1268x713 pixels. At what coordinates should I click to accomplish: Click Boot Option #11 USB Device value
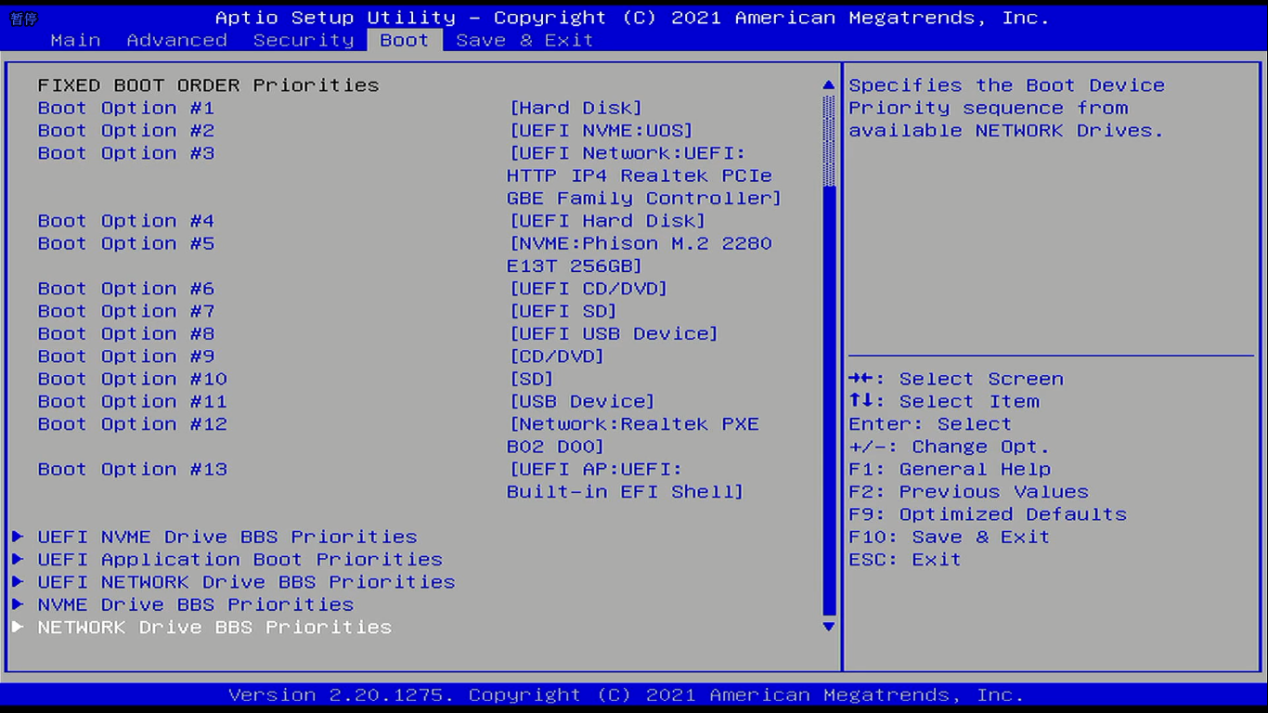tap(582, 402)
